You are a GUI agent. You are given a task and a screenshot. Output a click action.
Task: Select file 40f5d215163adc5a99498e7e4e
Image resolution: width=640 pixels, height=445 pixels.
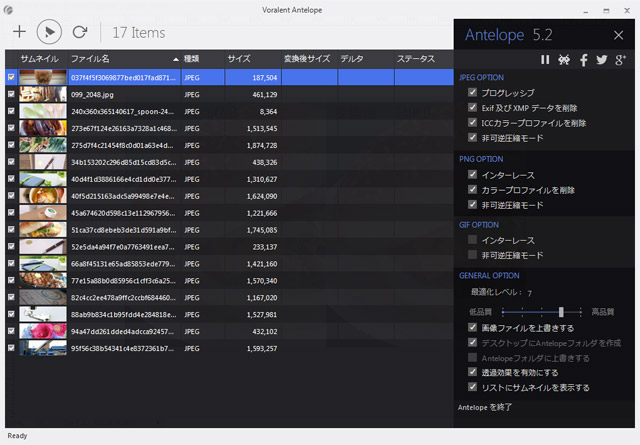pos(123,196)
